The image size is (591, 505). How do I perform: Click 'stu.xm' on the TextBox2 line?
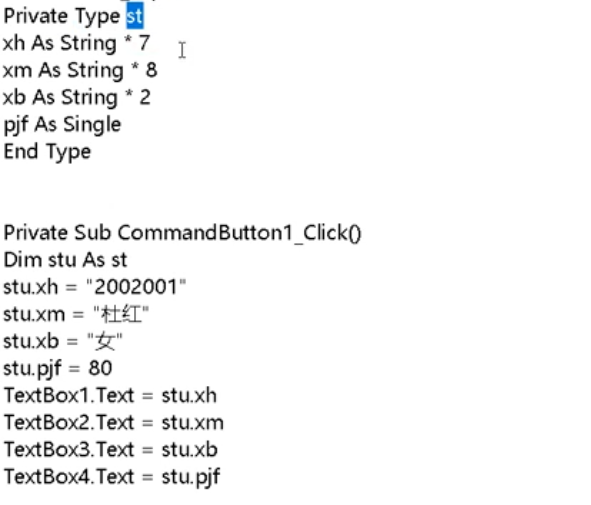pyautogui.click(x=193, y=422)
